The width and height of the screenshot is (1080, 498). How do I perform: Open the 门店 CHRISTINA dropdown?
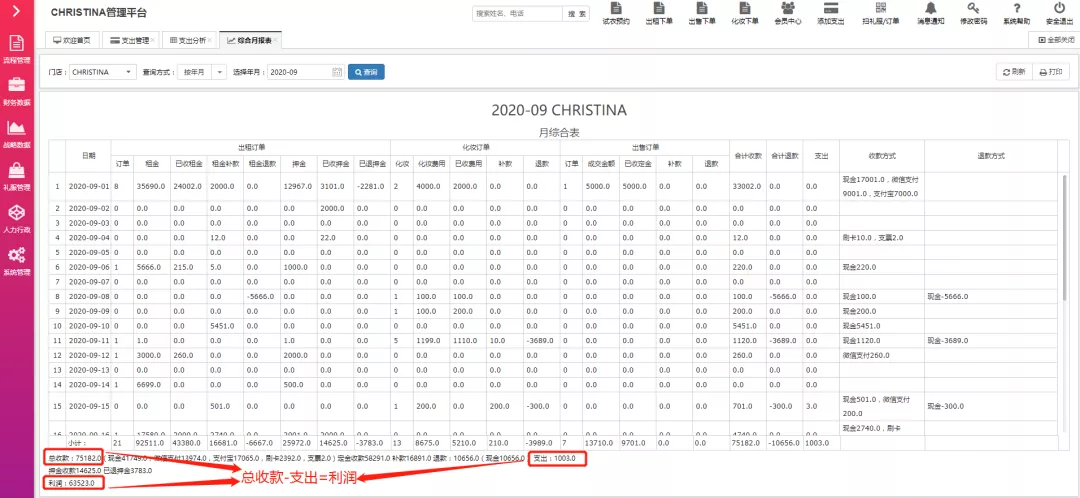[103, 72]
